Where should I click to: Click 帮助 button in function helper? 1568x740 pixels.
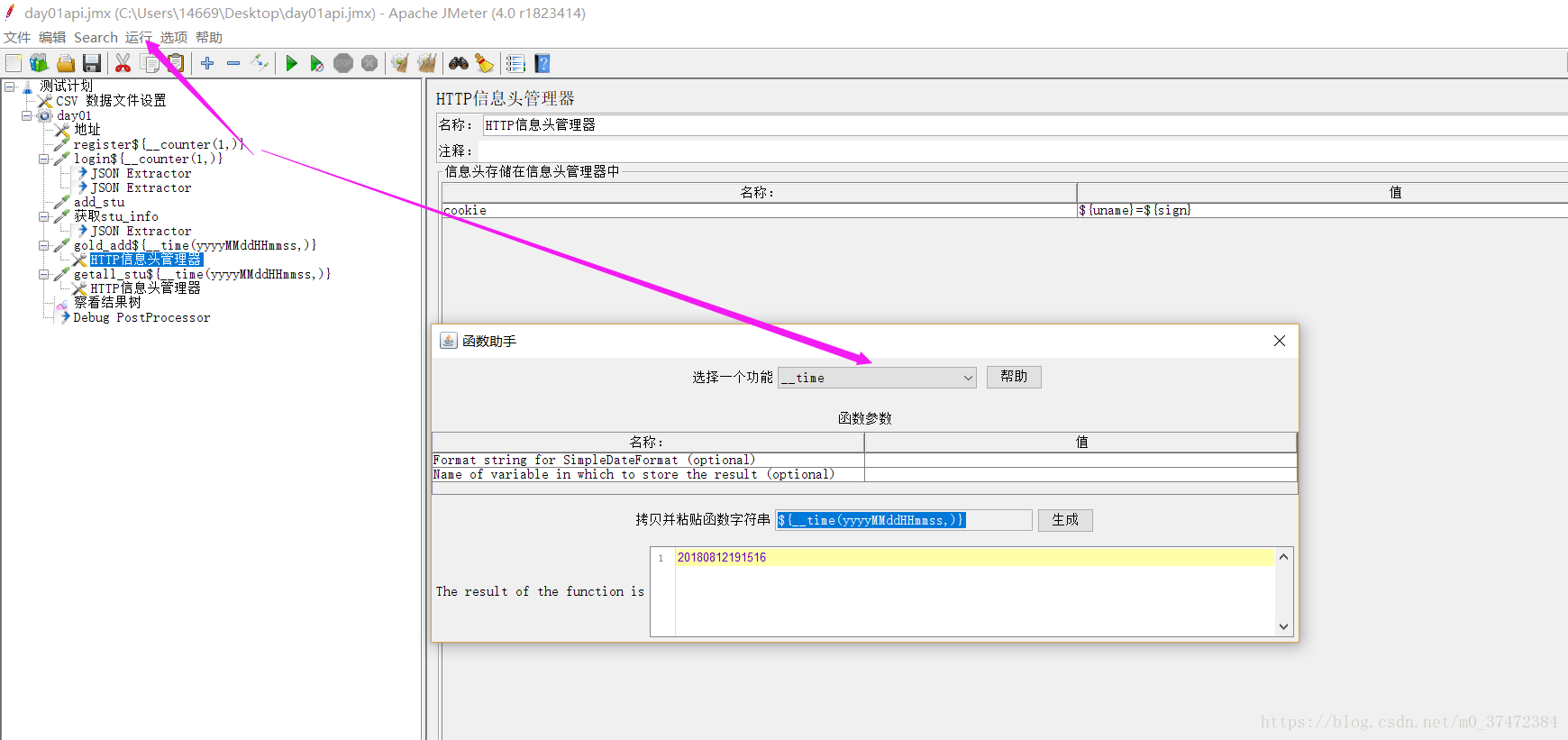coord(1014,377)
